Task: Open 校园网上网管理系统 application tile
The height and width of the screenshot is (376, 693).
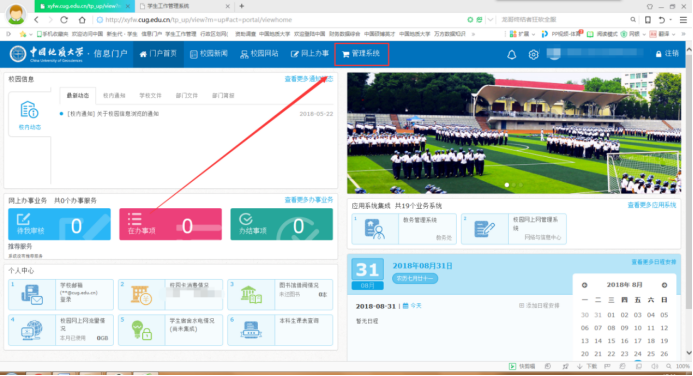Action: click(x=514, y=229)
